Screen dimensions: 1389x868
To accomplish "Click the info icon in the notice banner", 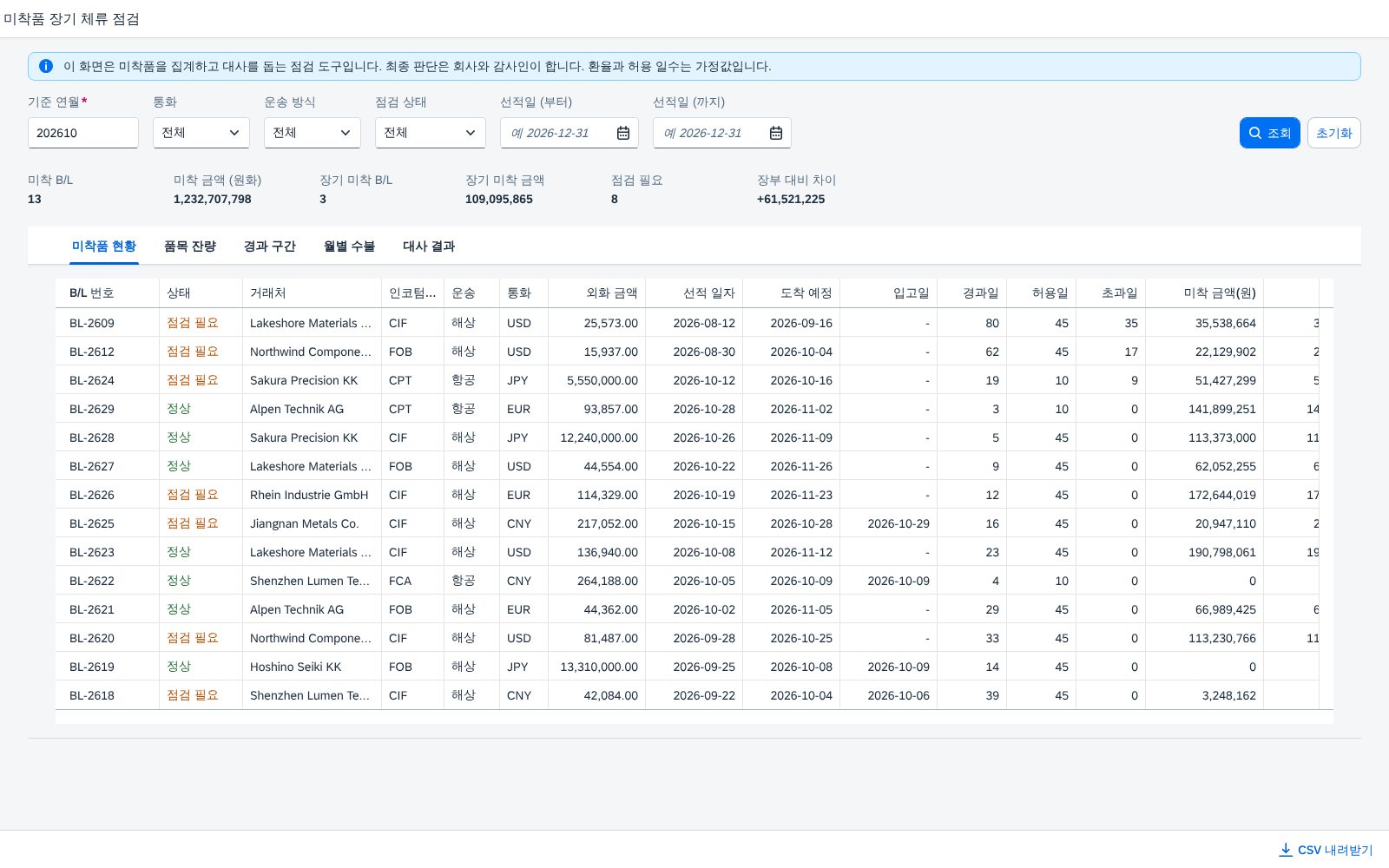I will (46, 66).
